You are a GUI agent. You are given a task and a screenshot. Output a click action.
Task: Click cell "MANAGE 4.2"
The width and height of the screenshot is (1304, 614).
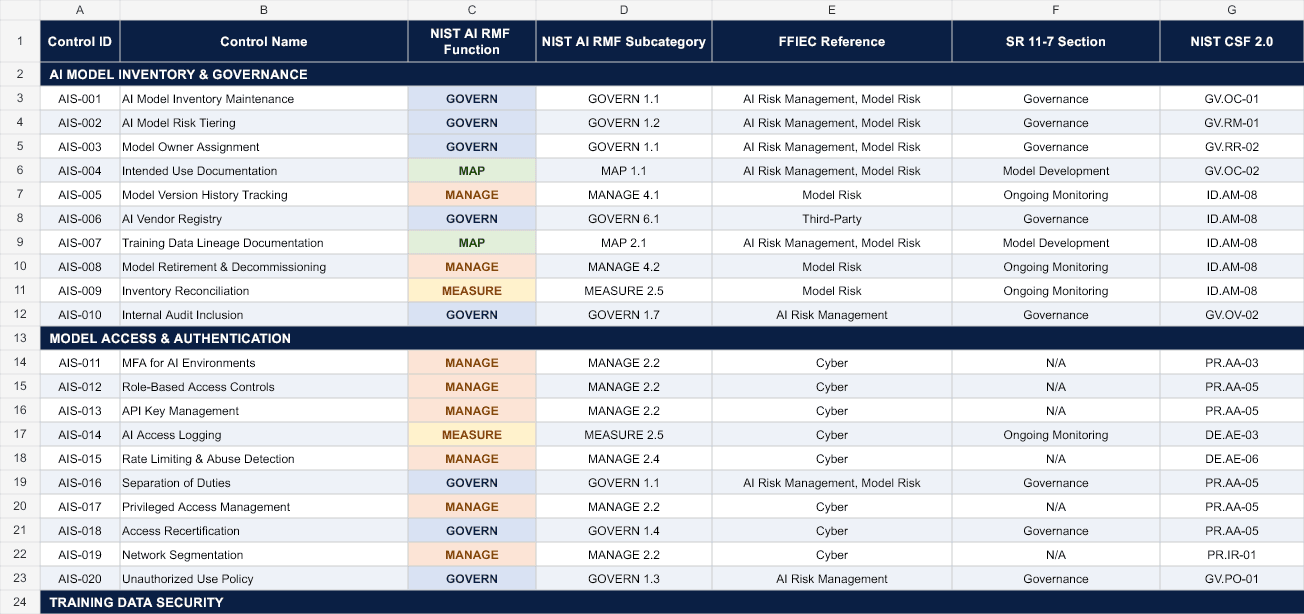pyautogui.click(x=624, y=266)
